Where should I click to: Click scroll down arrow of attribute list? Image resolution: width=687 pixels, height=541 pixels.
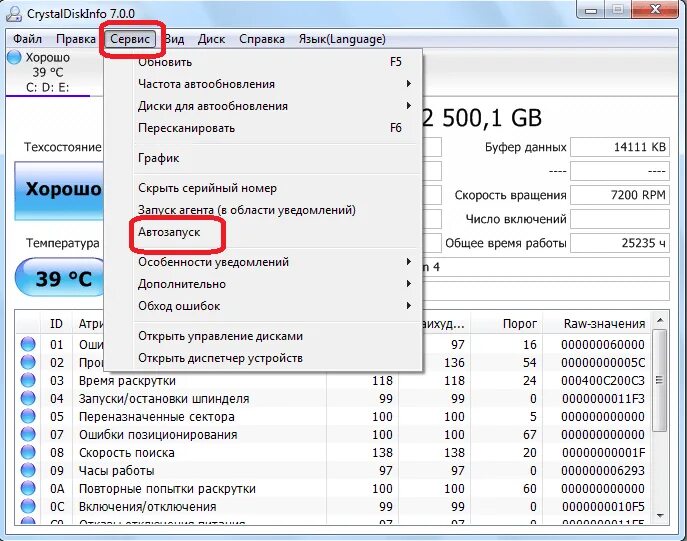660,516
